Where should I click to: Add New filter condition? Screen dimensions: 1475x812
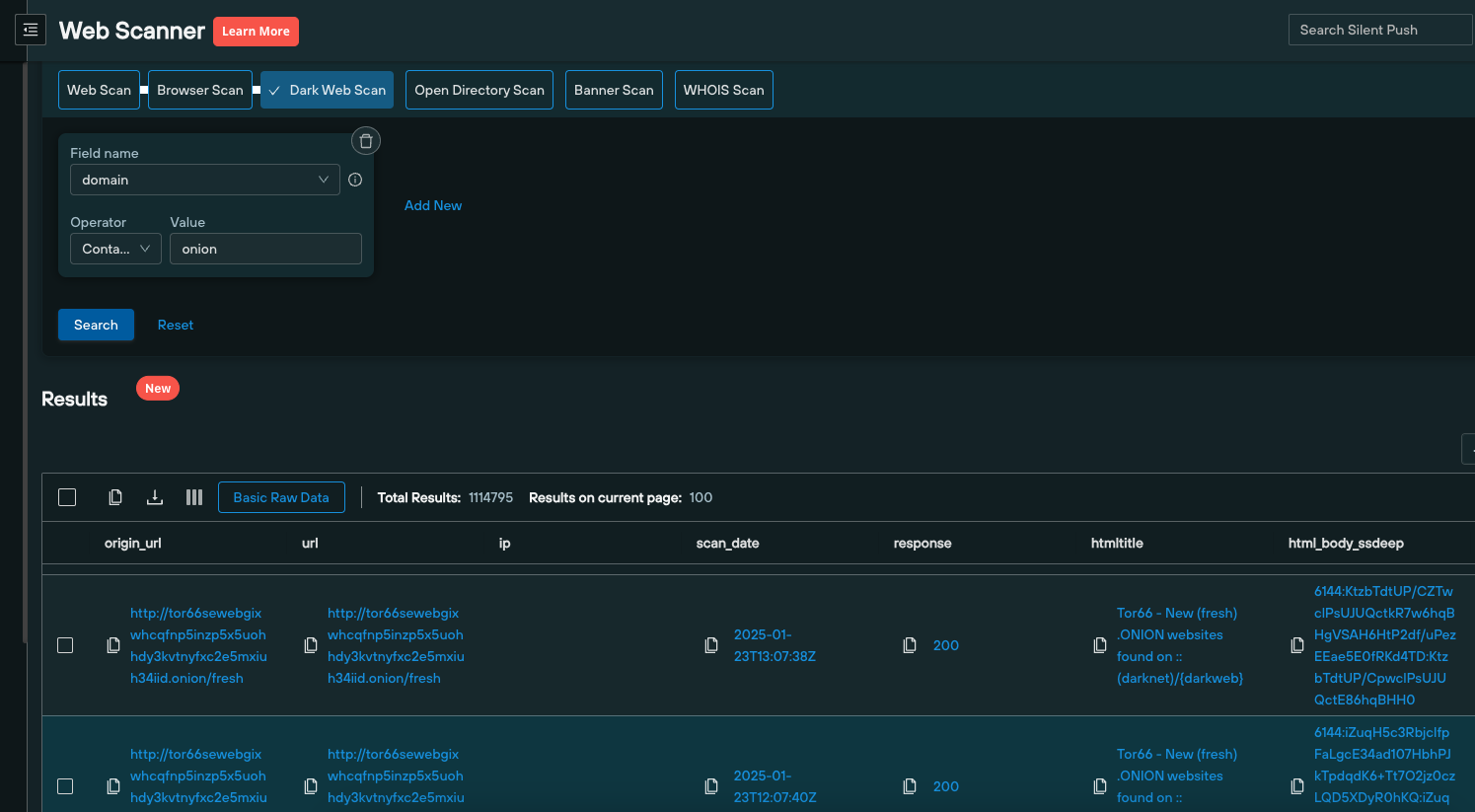(x=433, y=205)
